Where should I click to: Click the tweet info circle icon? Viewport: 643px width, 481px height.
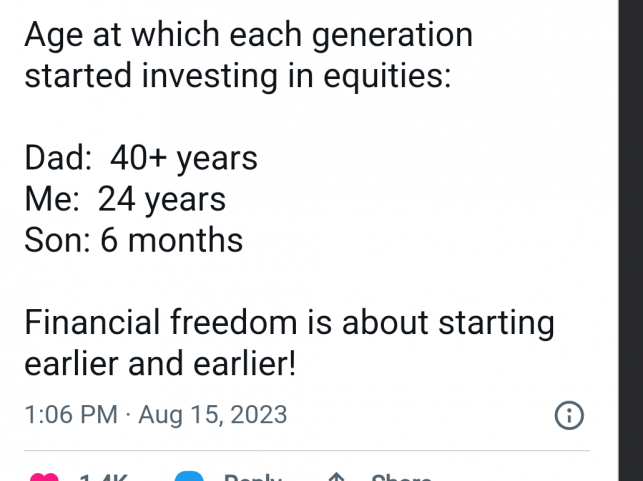coord(568,415)
